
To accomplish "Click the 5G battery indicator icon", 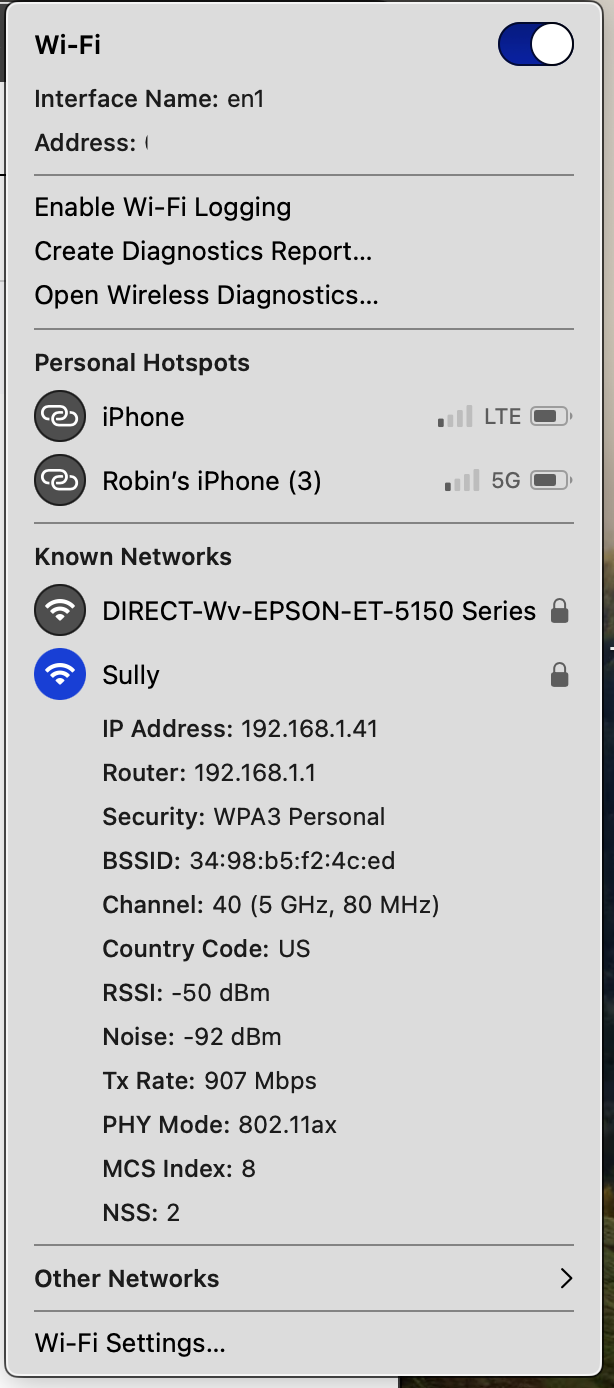I will 550,481.
